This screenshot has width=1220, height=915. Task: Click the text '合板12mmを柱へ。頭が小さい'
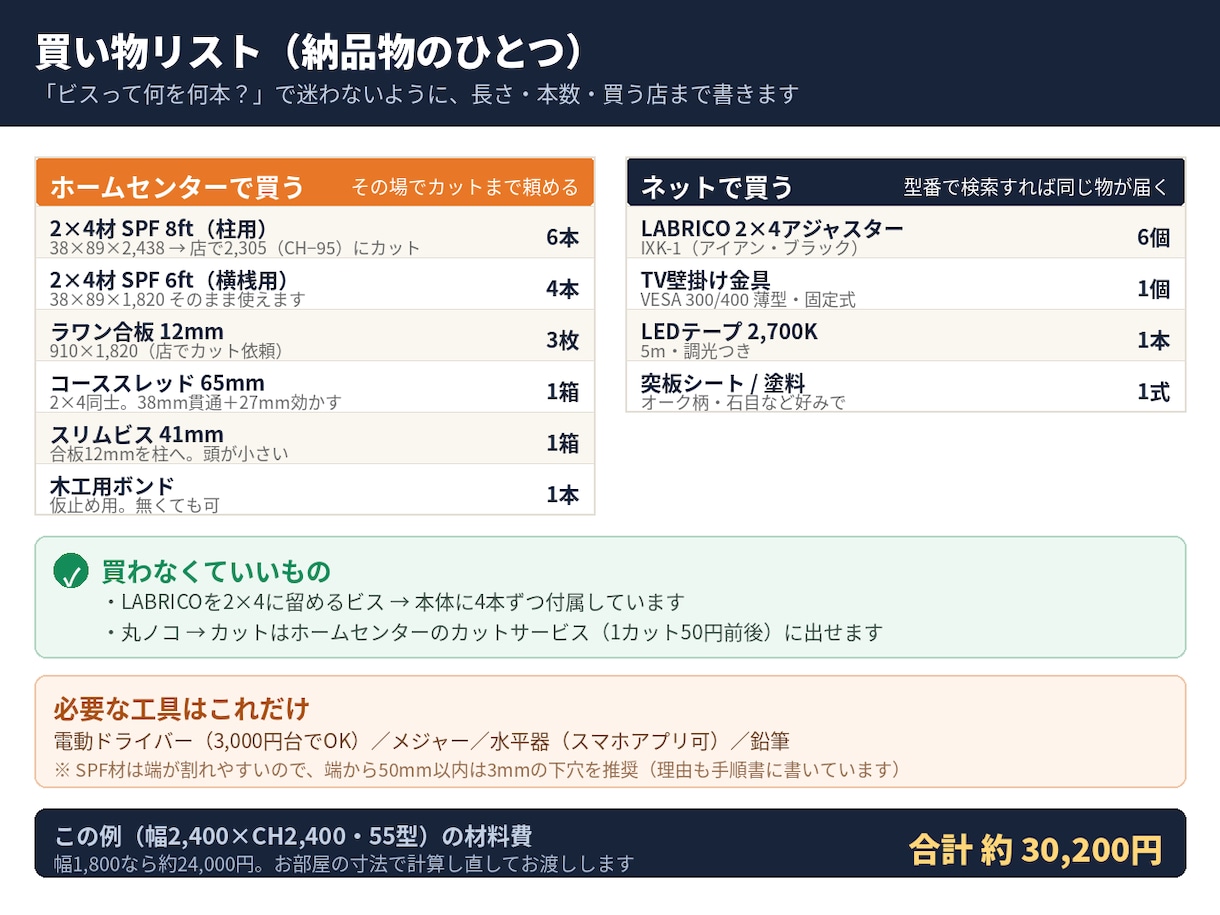tap(169, 454)
